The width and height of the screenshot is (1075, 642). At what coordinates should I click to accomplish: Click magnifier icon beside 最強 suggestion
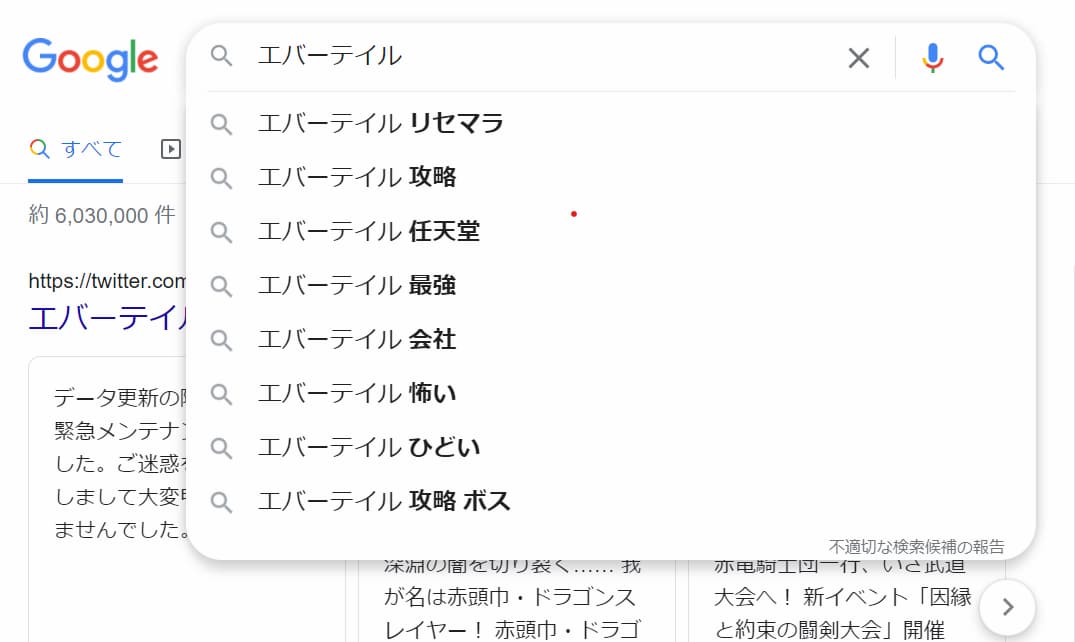pos(221,286)
